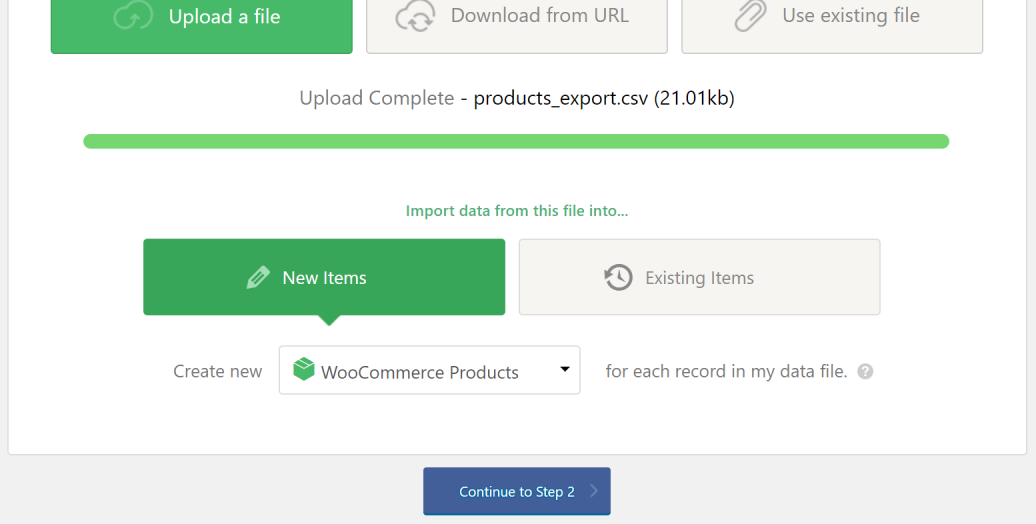
Task: Switch to the Existing Items option
Action: (699, 277)
